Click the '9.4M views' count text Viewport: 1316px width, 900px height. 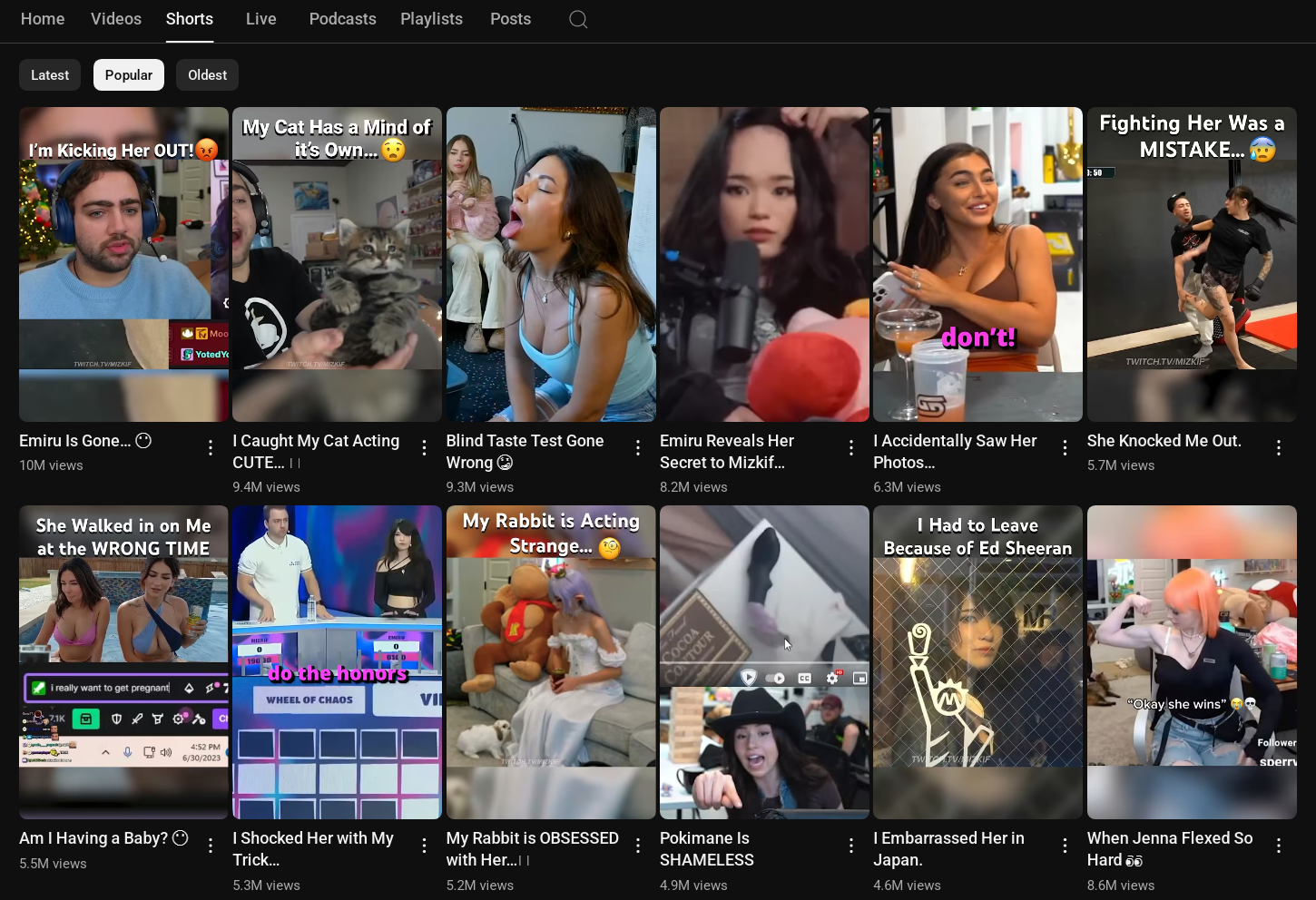coord(266,487)
